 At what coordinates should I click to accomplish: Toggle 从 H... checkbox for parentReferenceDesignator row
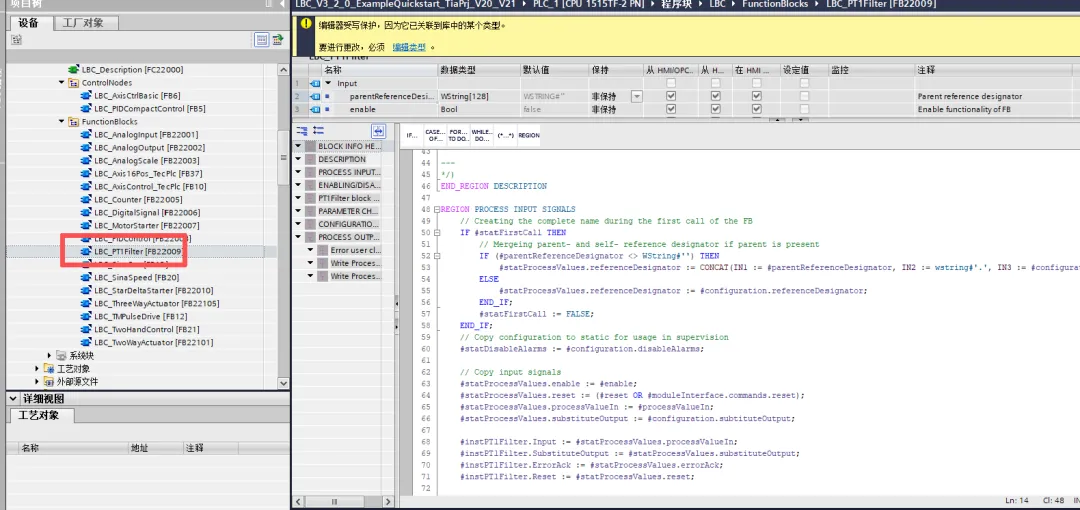coord(716,96)
